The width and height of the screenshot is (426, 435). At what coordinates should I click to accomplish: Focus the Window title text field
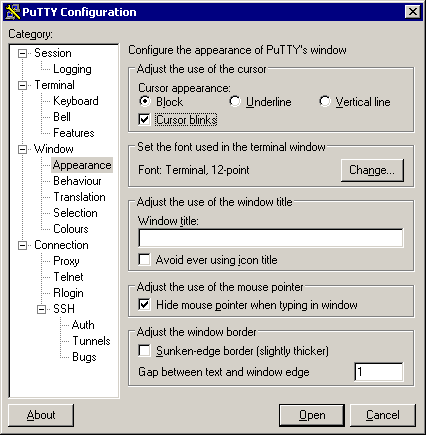point(271,238)
